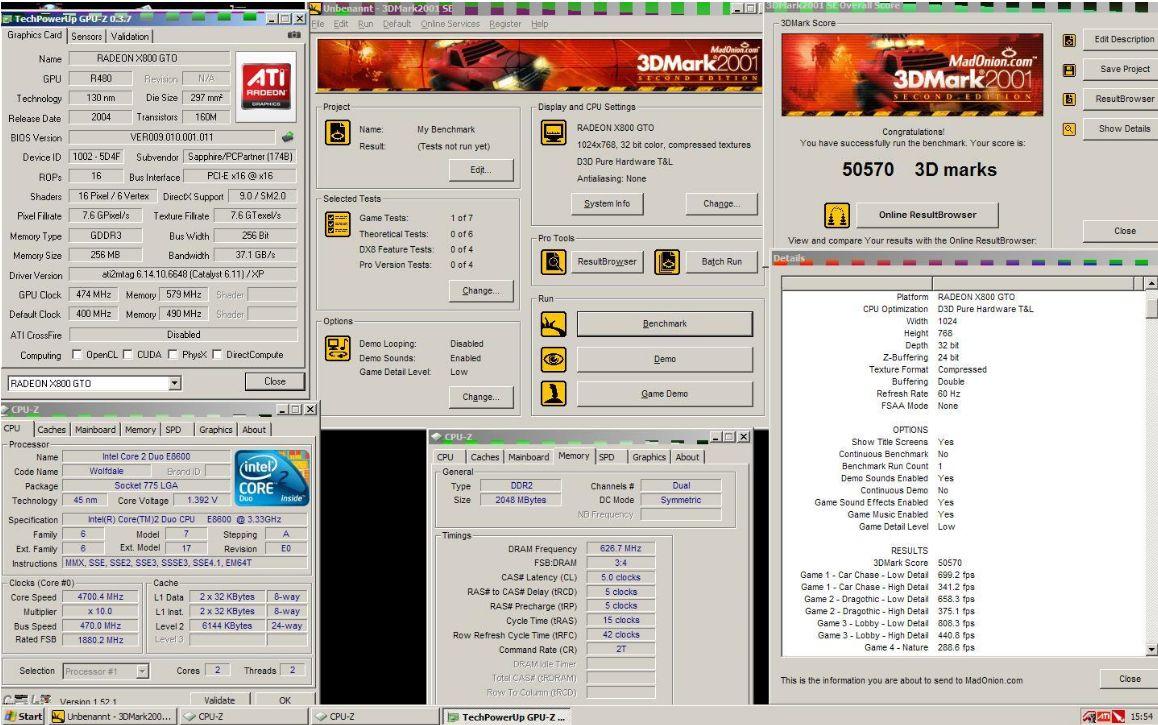This screenshot has height=725, width=1158.
Task: Click the Caches tab in left CPU-Z window
Action: pyautogui.click(x=51, y=430)
